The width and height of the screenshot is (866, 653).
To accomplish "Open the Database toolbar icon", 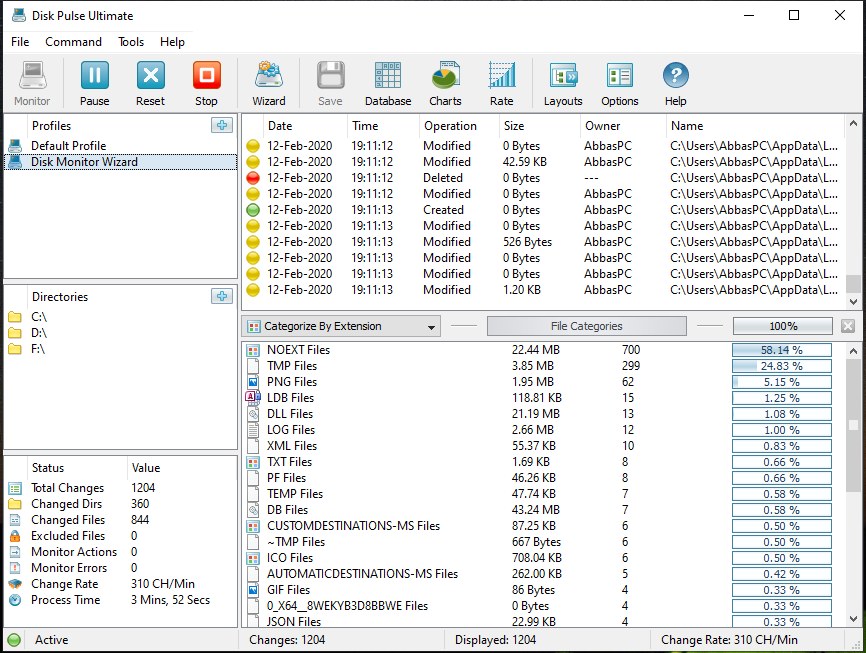I will [388, 76].
